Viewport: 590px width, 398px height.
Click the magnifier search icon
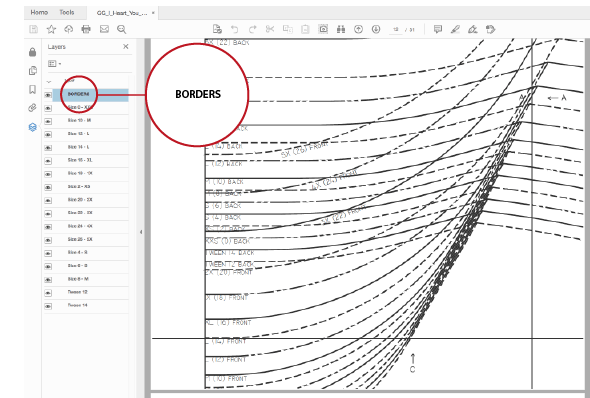click(x=121, y=29)
